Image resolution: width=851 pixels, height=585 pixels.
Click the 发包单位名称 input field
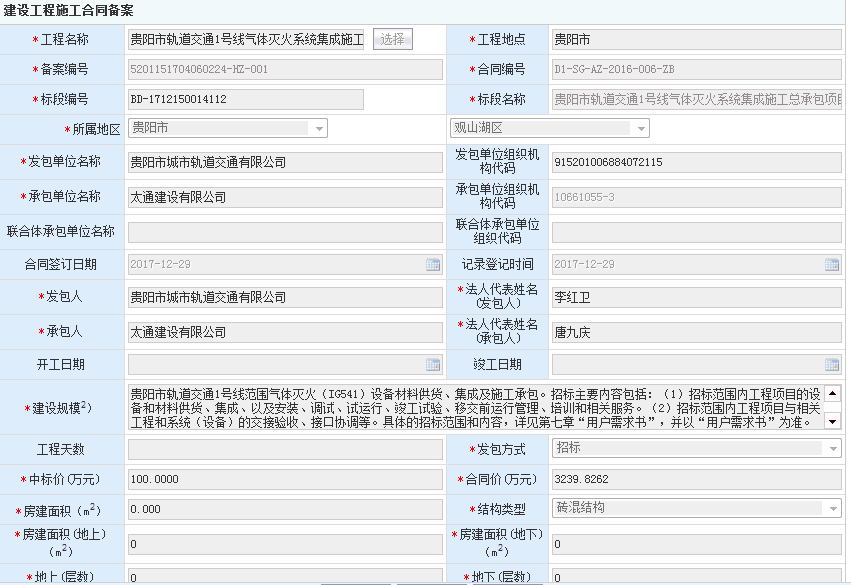click(x=284, y=162)
